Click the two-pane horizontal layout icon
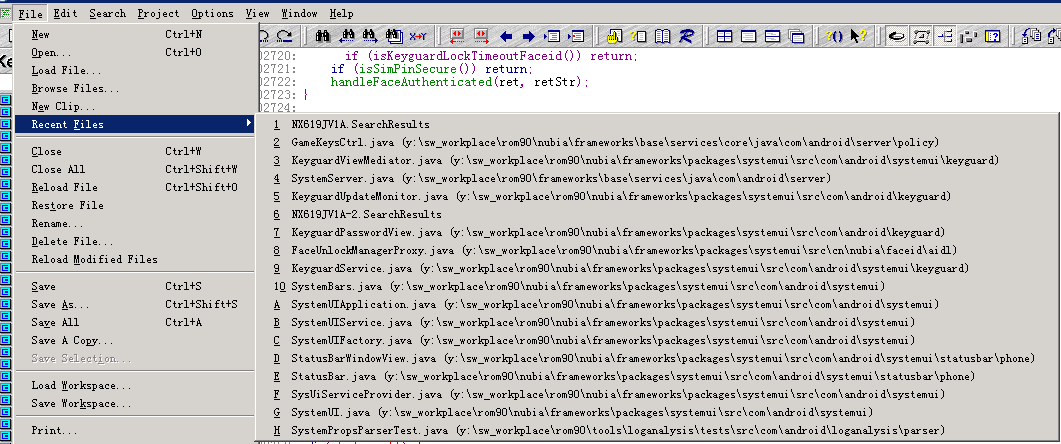The width and height of the screenshot is (1061, 444). pos(772,36)
